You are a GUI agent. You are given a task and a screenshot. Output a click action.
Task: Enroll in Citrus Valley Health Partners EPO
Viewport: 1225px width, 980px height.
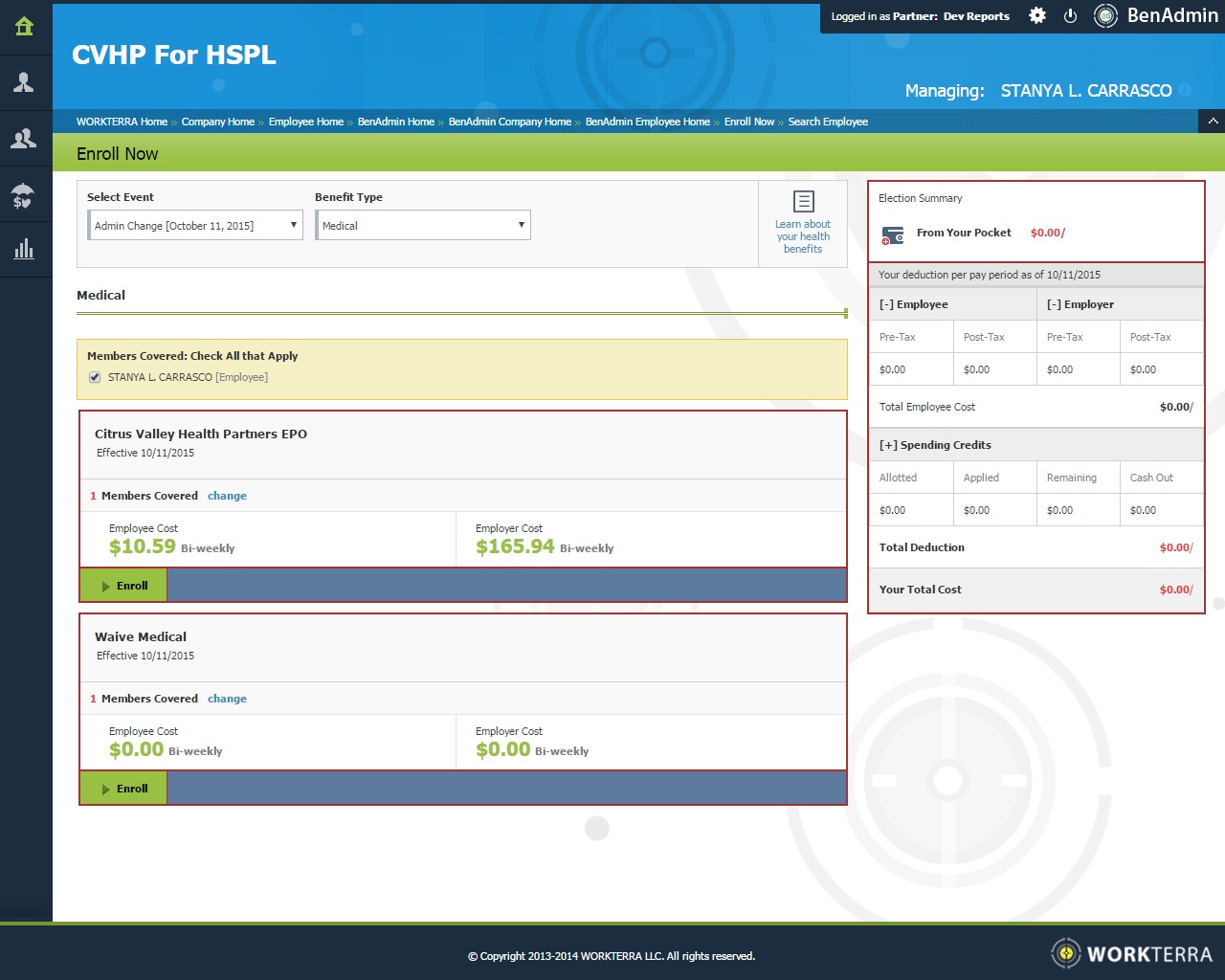point(123,586)
